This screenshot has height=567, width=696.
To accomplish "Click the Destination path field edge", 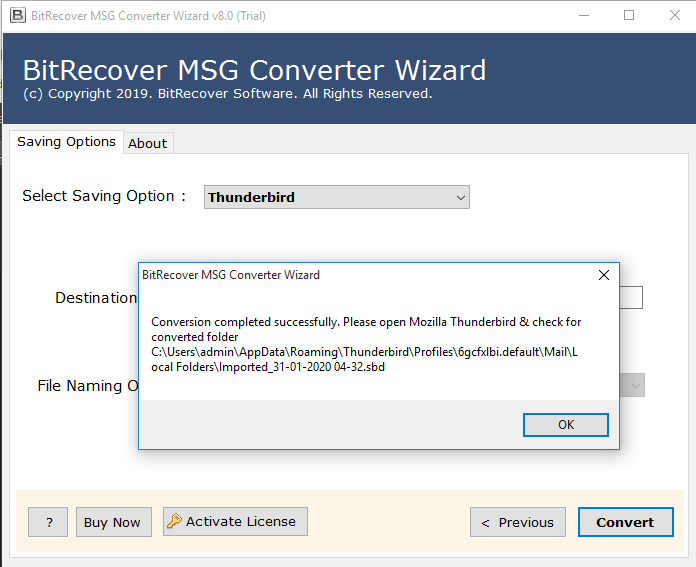I will (x=631, y=297).
